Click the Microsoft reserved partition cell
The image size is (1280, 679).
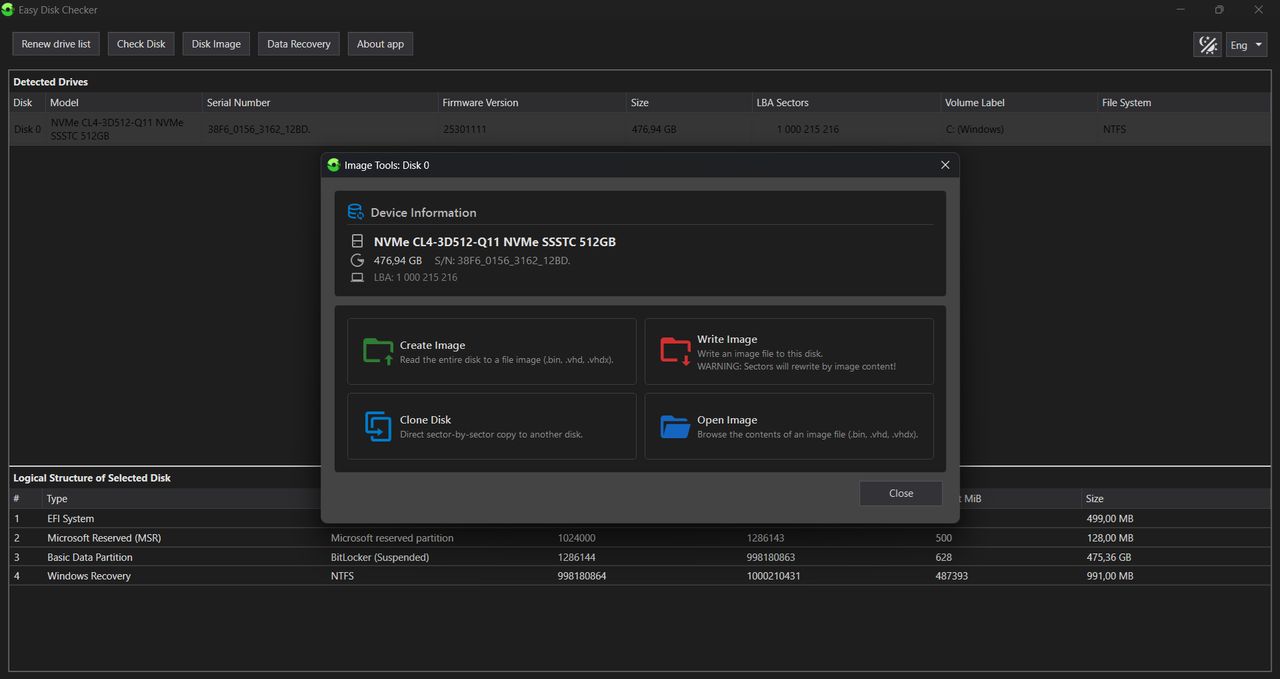pos(392,538)
